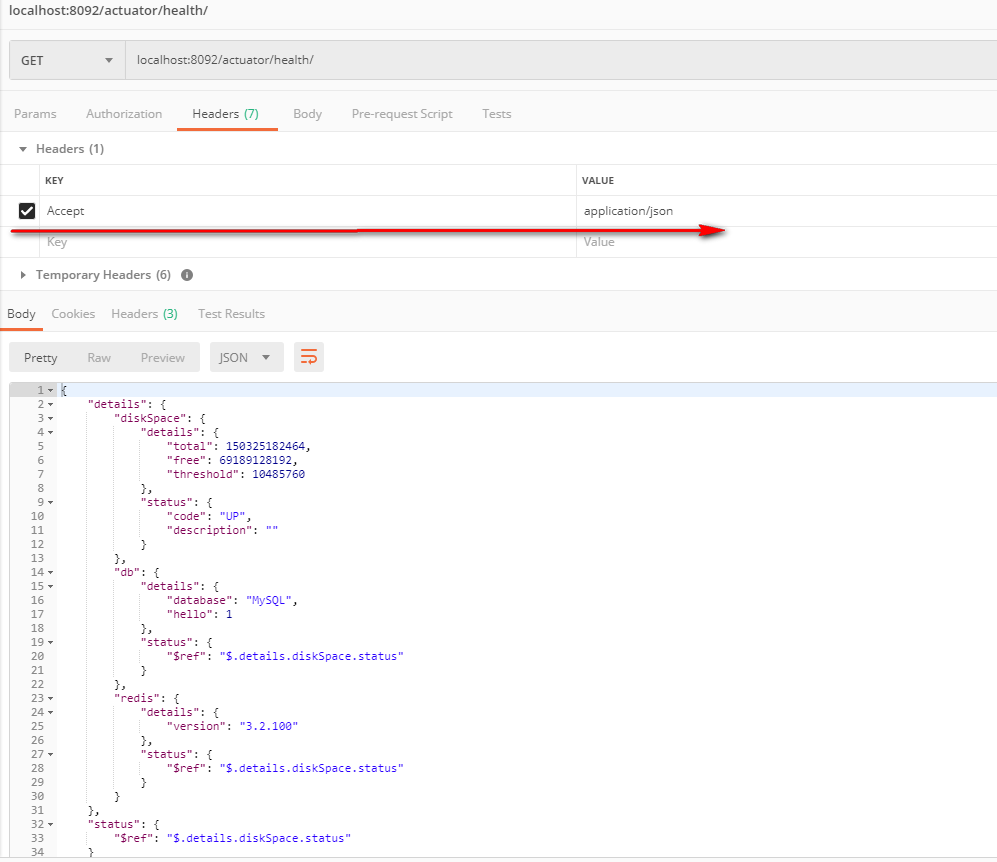This screenshot has height=862, width=997.
Task: Switch to the Params tab
Action: [35, 114]
